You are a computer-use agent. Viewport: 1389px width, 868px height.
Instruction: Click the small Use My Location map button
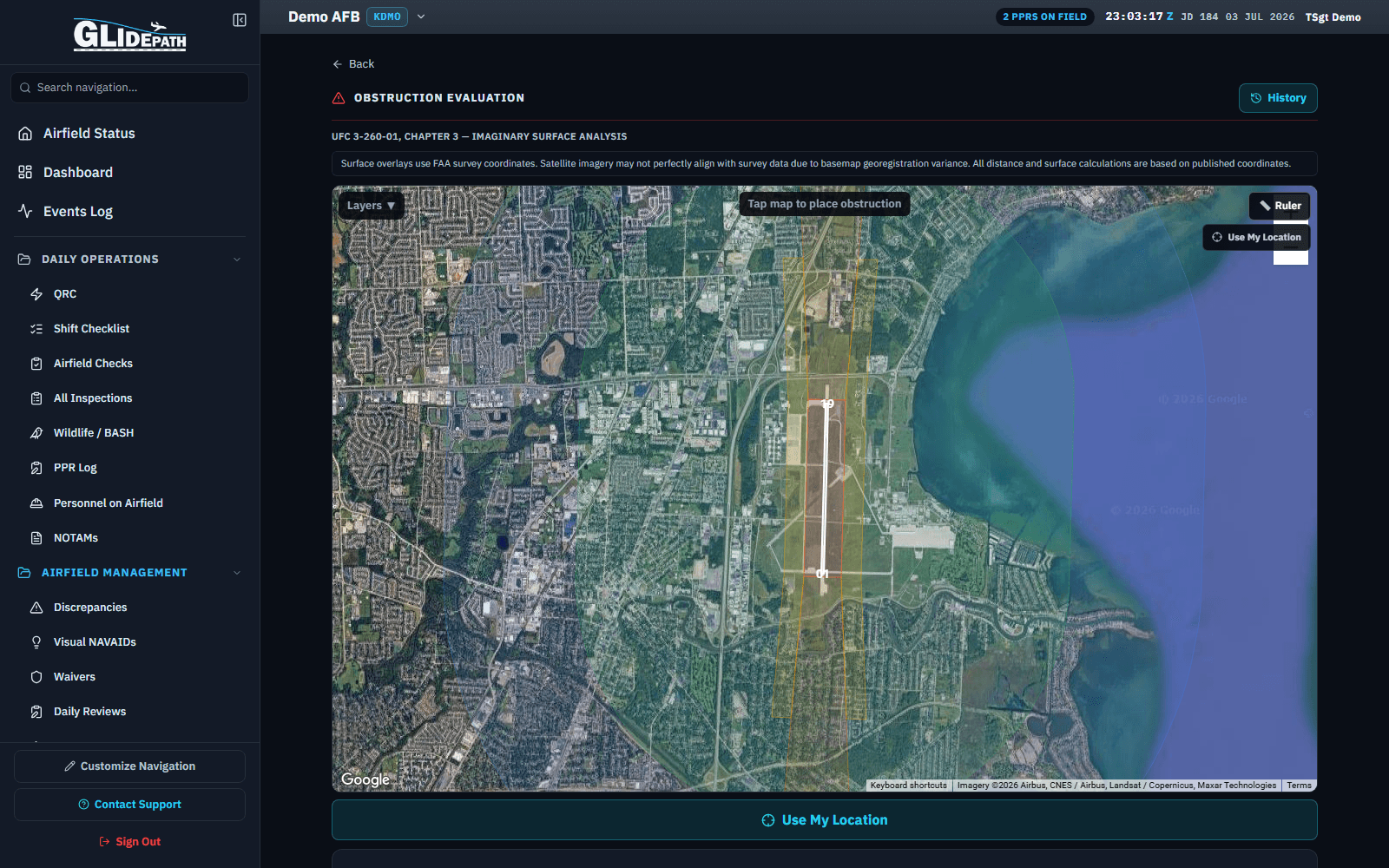(x=1256, y=237)
